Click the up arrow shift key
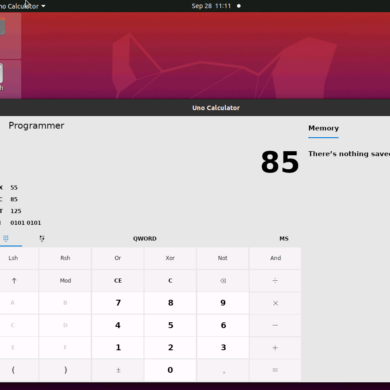Viewport: 390px width, 390px height. pos(14,281)
